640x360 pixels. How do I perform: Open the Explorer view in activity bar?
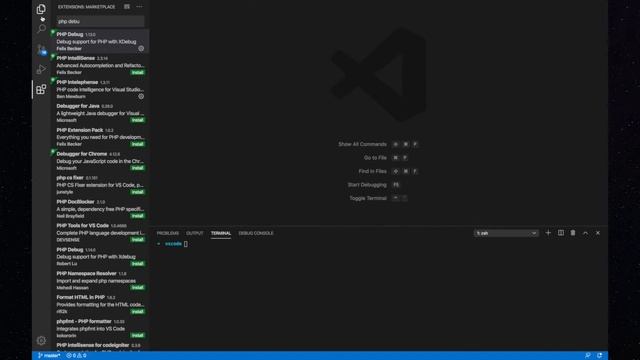click(41, 9)
